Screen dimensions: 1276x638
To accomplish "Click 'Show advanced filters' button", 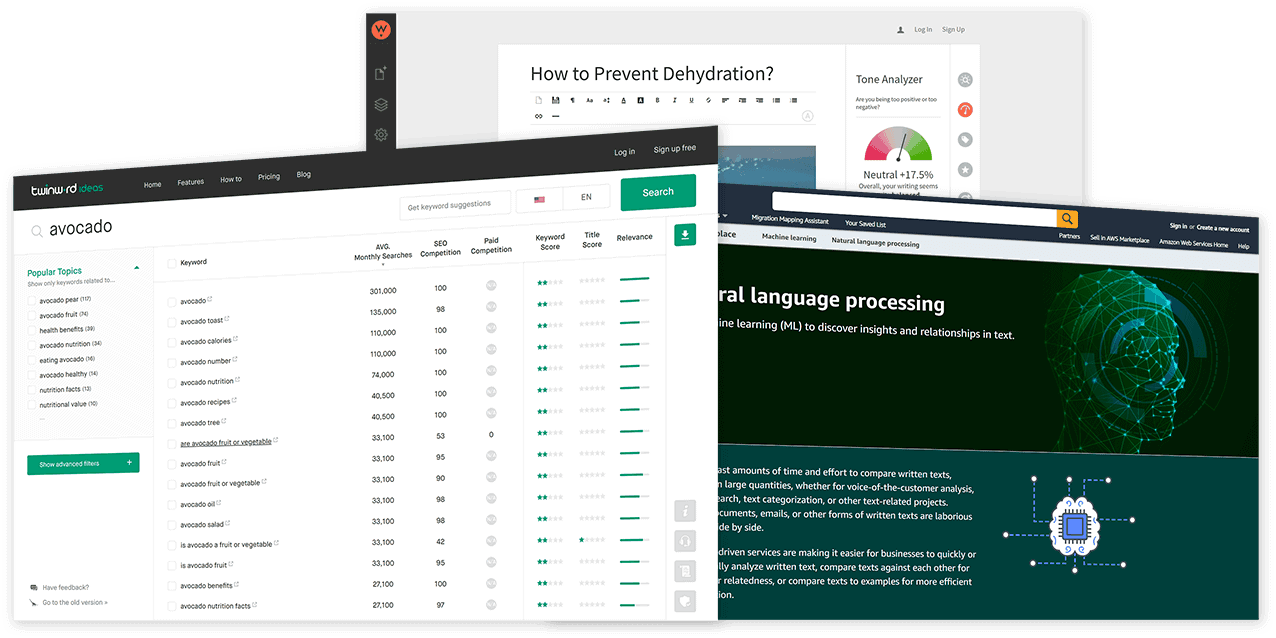I will pos(83,464).
